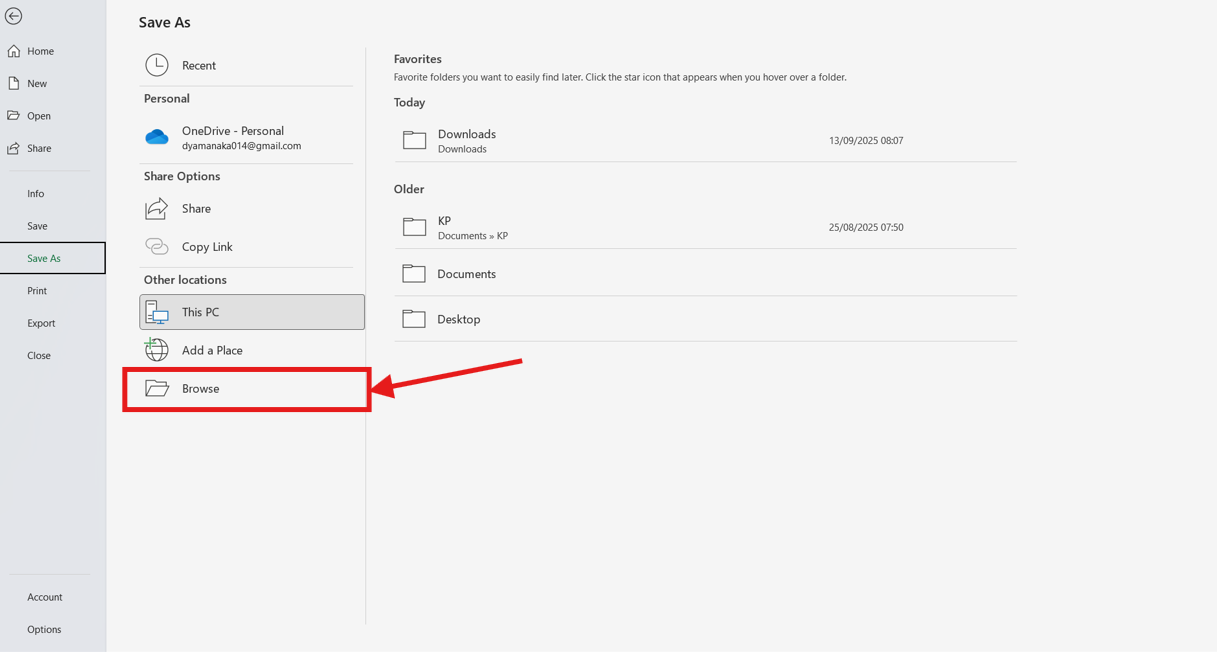Viewport: 1217px width, 652px height.
Task: Select the OneDrive cloud icon
Action: 157,137
